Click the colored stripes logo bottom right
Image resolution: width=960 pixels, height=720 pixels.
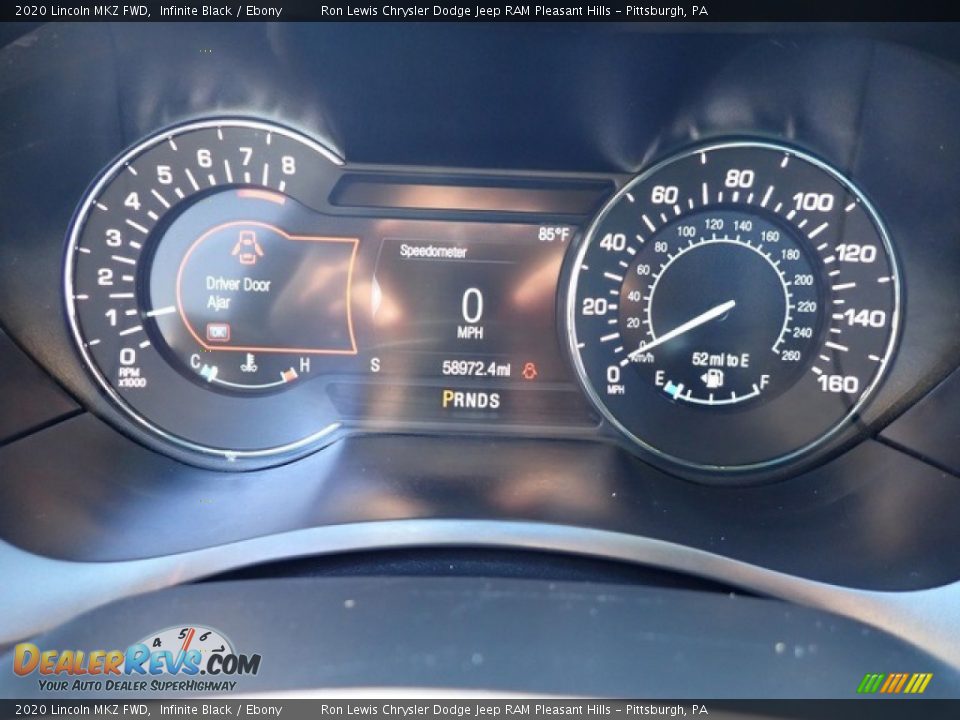[894, 683]
